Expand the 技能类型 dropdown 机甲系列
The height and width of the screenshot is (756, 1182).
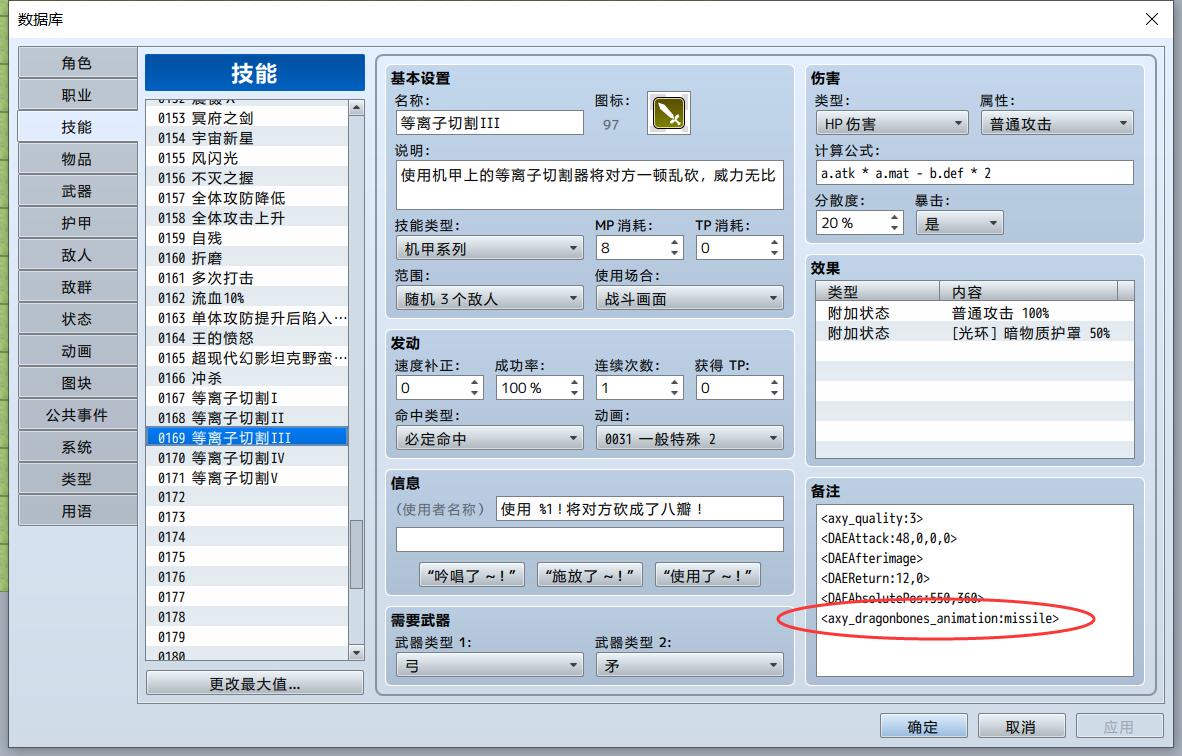pyautogui.click(x=489, y=249)
